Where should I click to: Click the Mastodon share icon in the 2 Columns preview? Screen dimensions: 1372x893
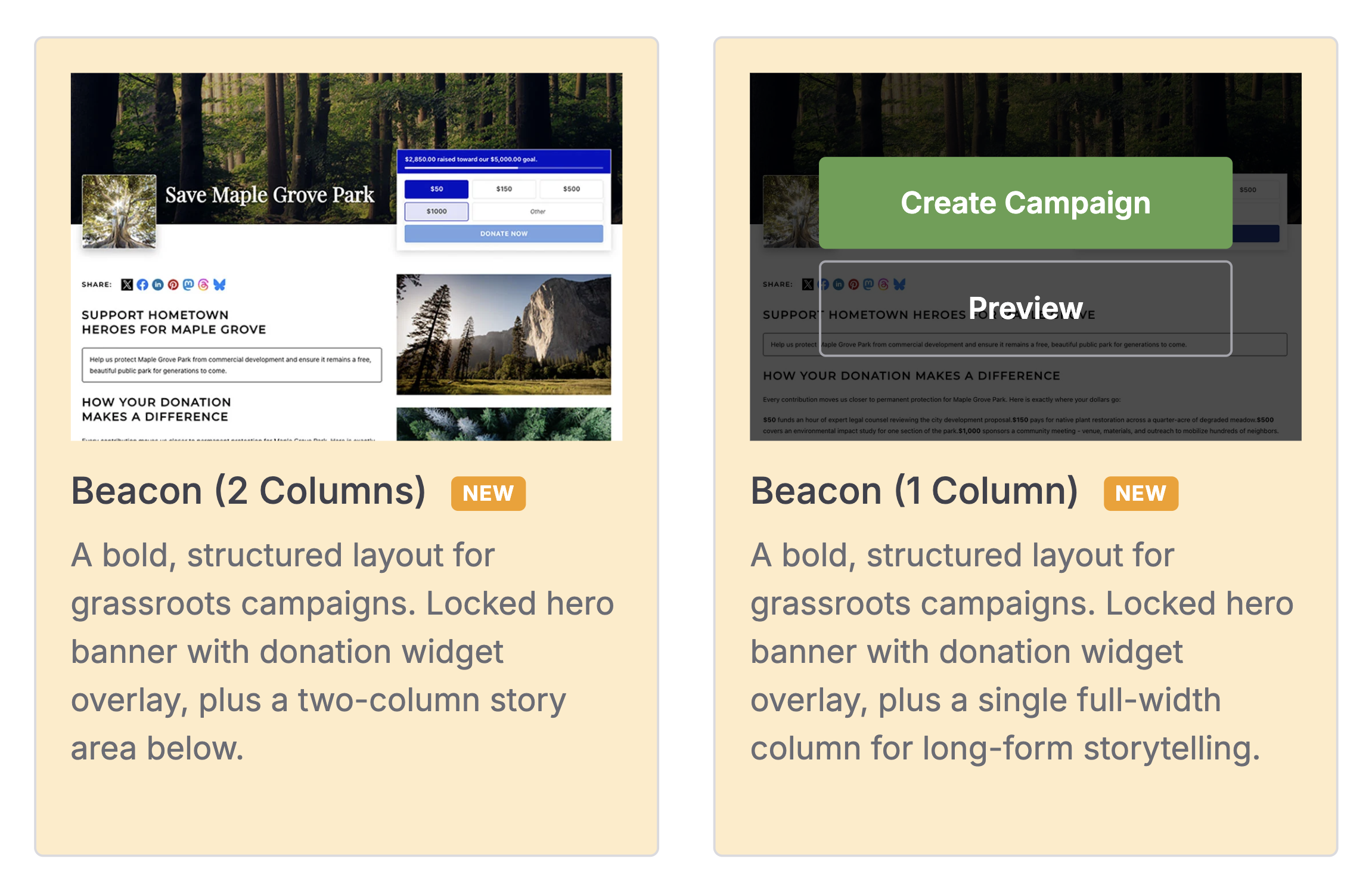[188, 284]
